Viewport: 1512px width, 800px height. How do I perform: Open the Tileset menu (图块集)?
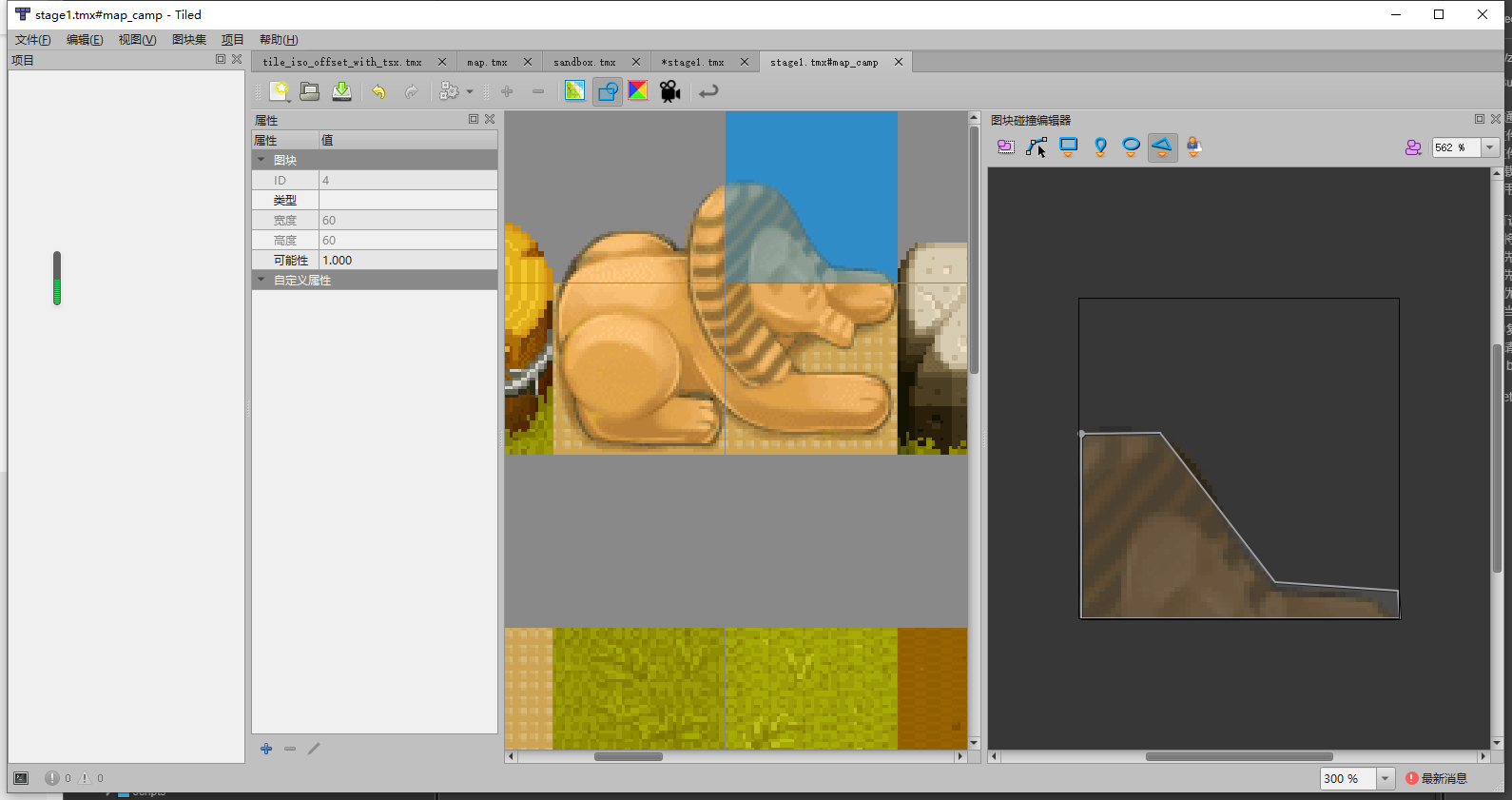click(x=189, y=40)
